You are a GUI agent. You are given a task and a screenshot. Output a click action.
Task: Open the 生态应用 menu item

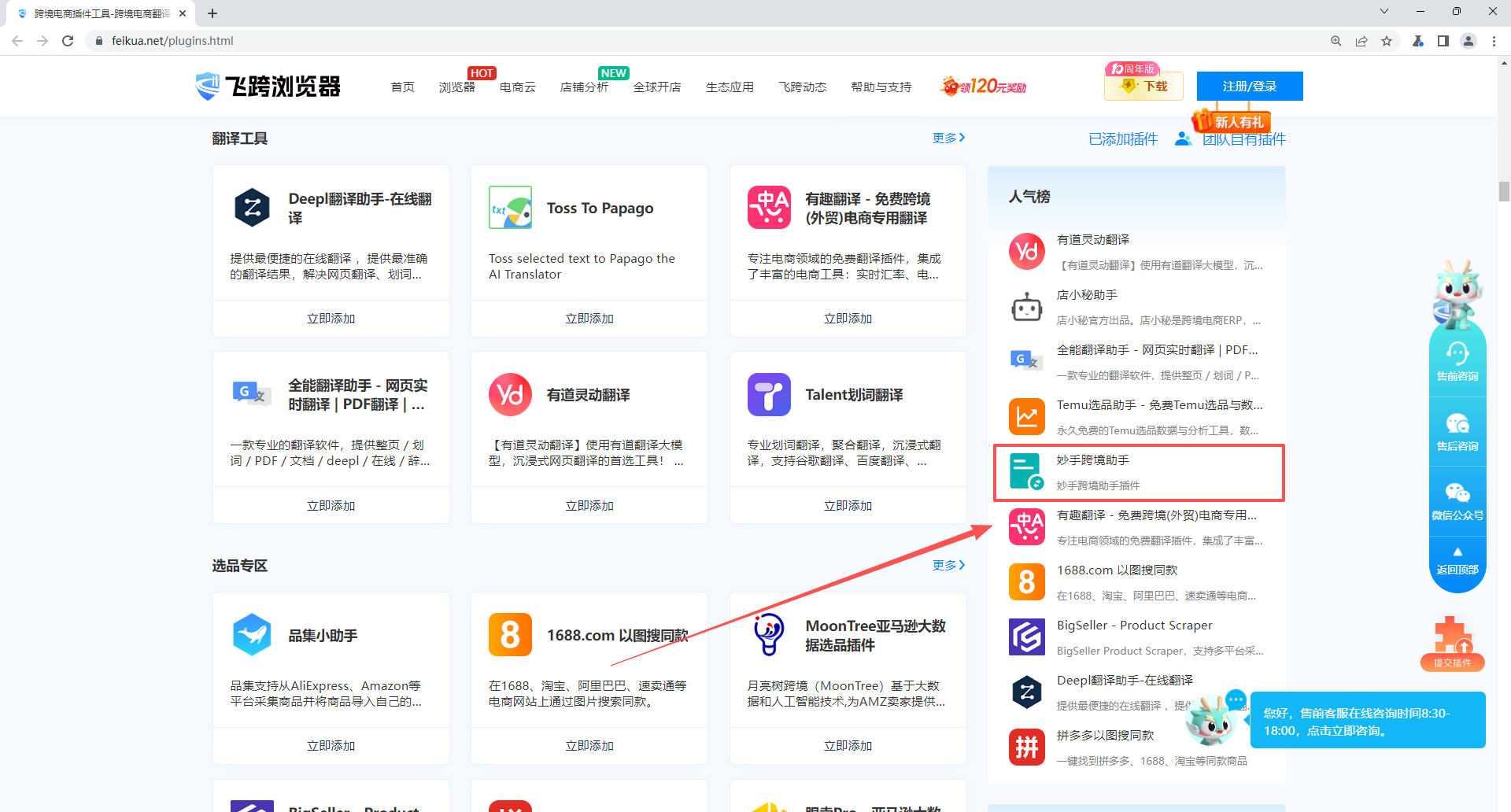730,87
